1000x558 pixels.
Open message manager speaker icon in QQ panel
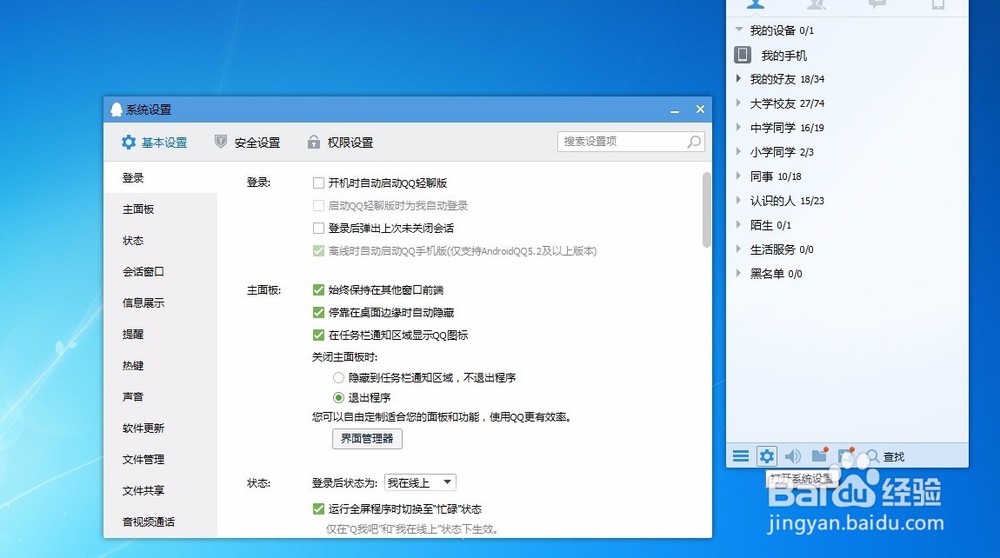793,456
